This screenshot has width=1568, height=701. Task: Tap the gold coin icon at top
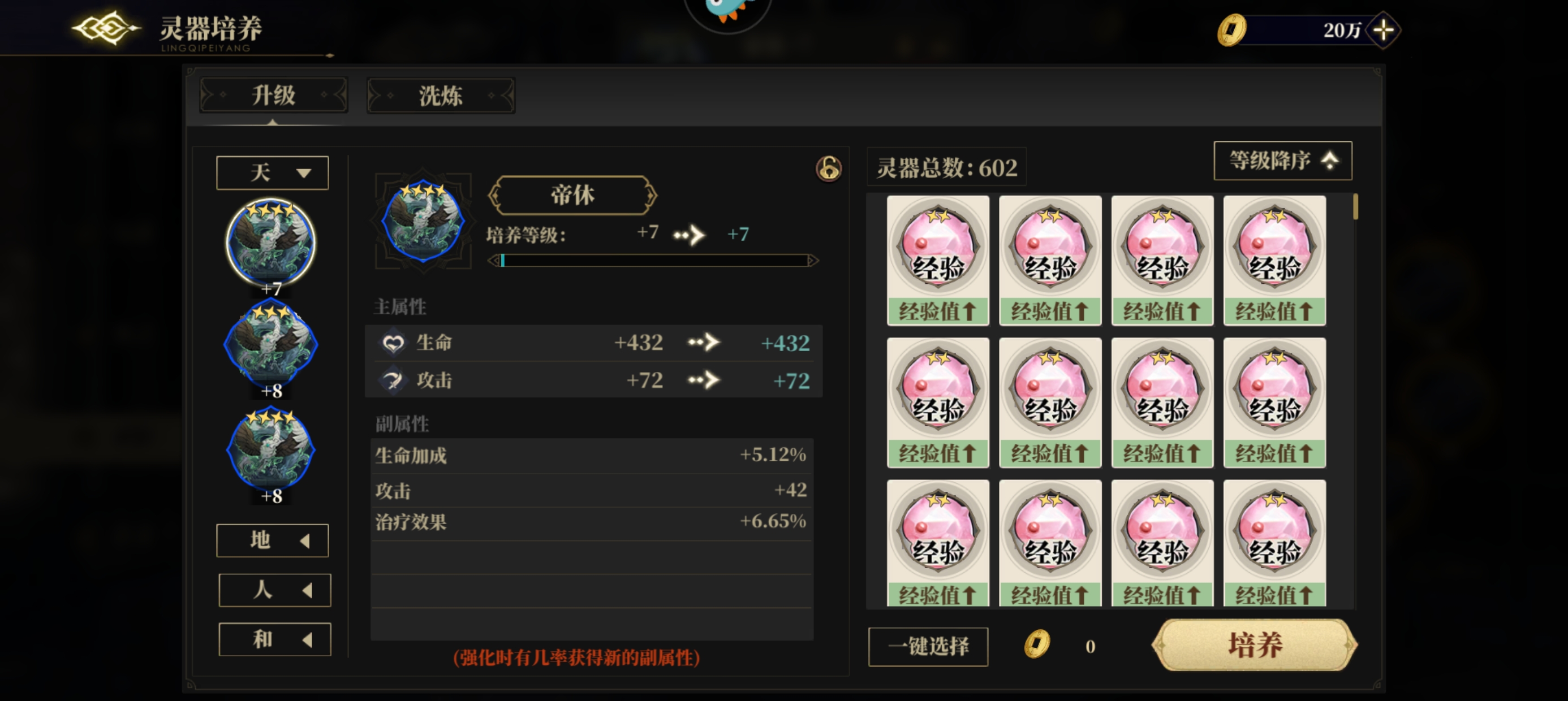(x=1231, y=29)
